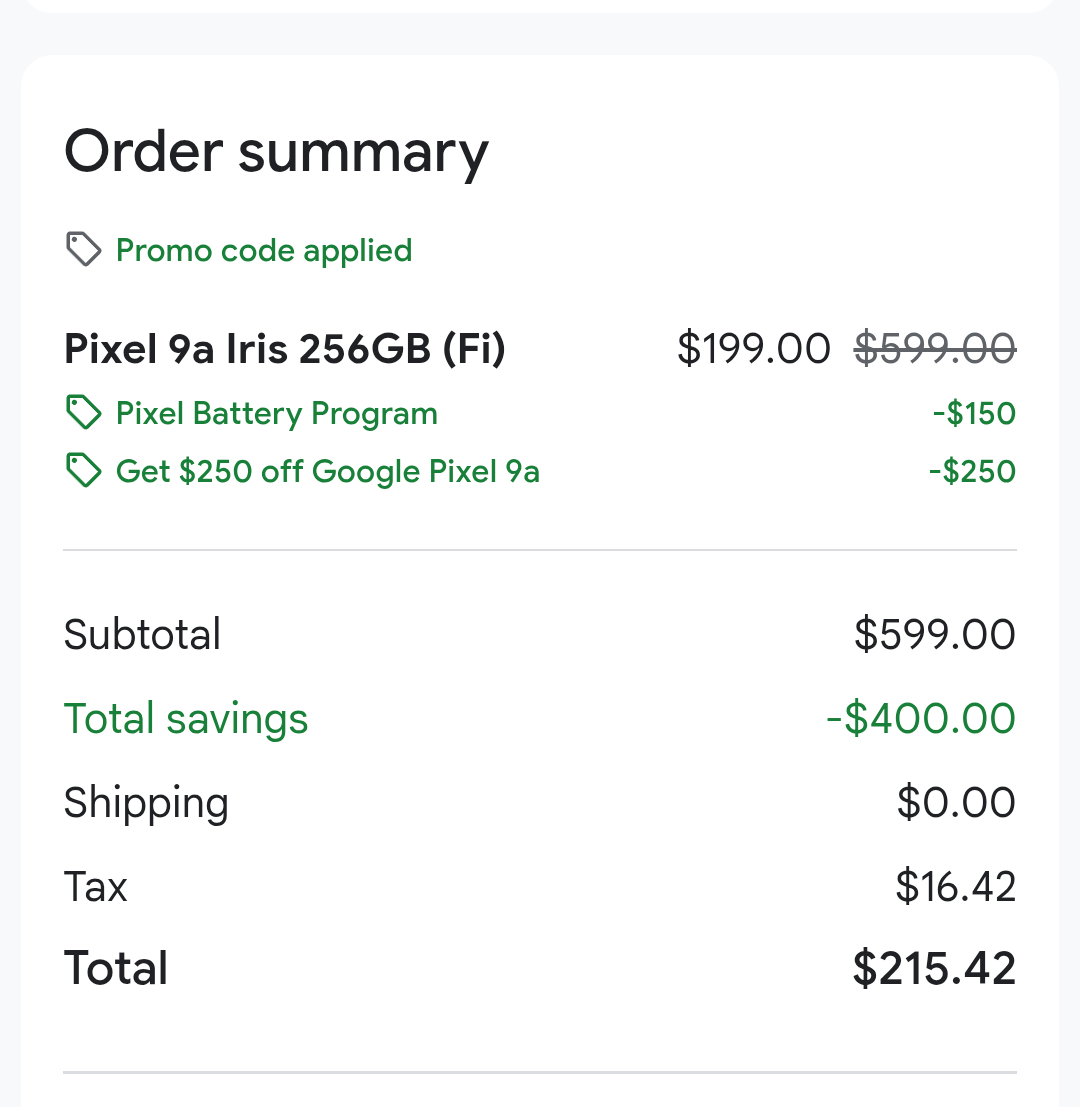The image size is (1080, 1107).
Task: Click the -$150 battery program discount
Action: (973, 414)
